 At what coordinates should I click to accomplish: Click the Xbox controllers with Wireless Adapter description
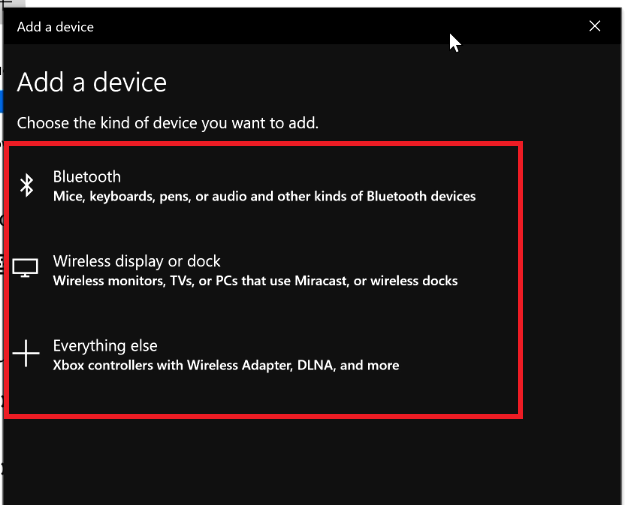tap(226, 365)
